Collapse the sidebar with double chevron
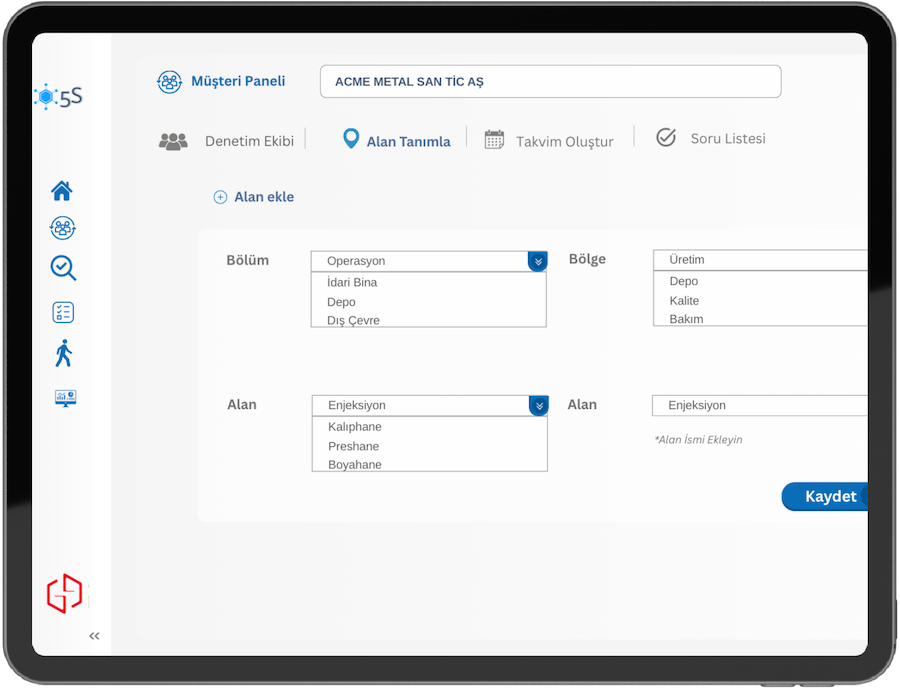The width and height of the screenshot is (900, 688). coord(94,635)
